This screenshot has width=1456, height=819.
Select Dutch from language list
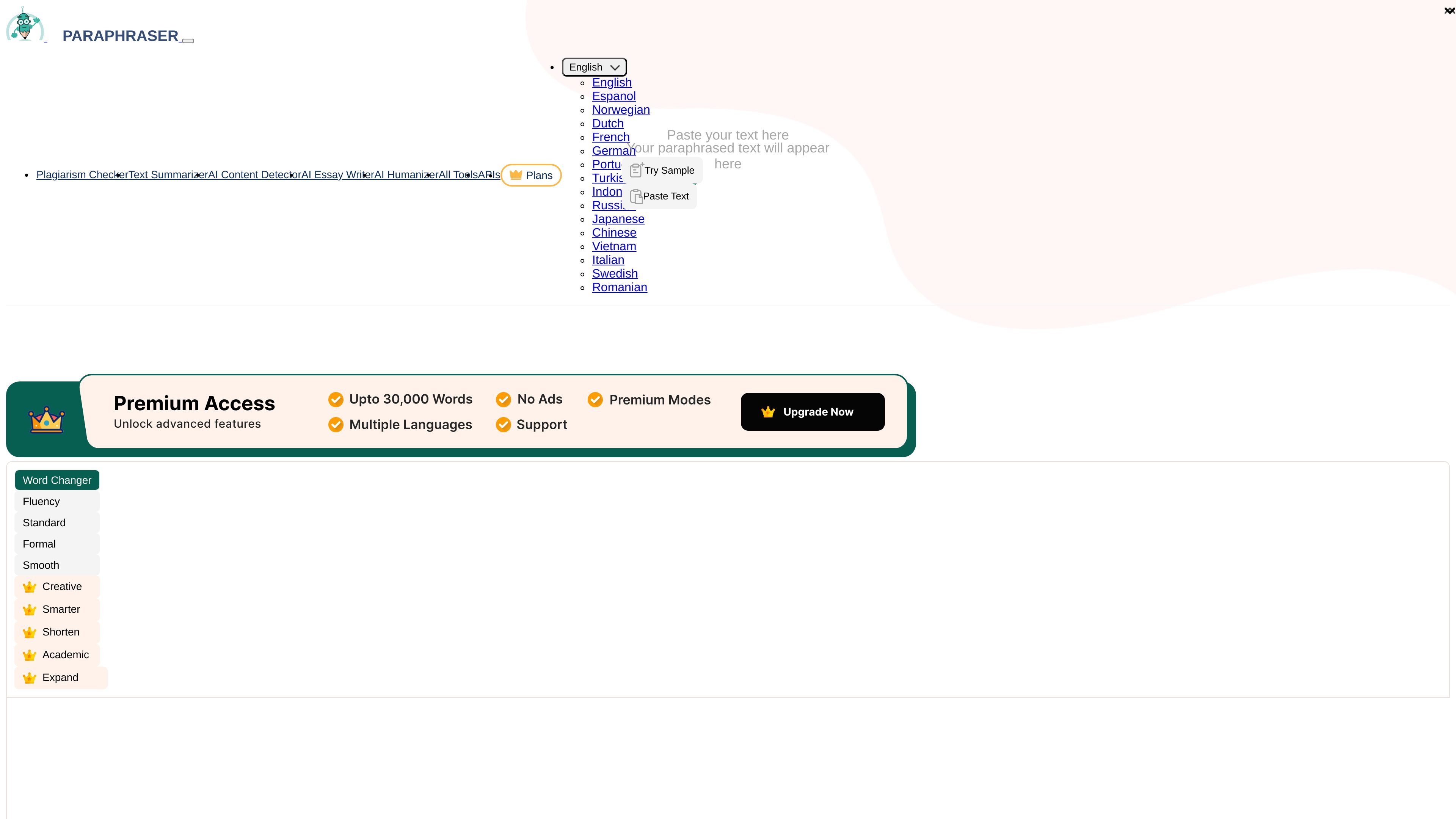click(x=607, y=123)
